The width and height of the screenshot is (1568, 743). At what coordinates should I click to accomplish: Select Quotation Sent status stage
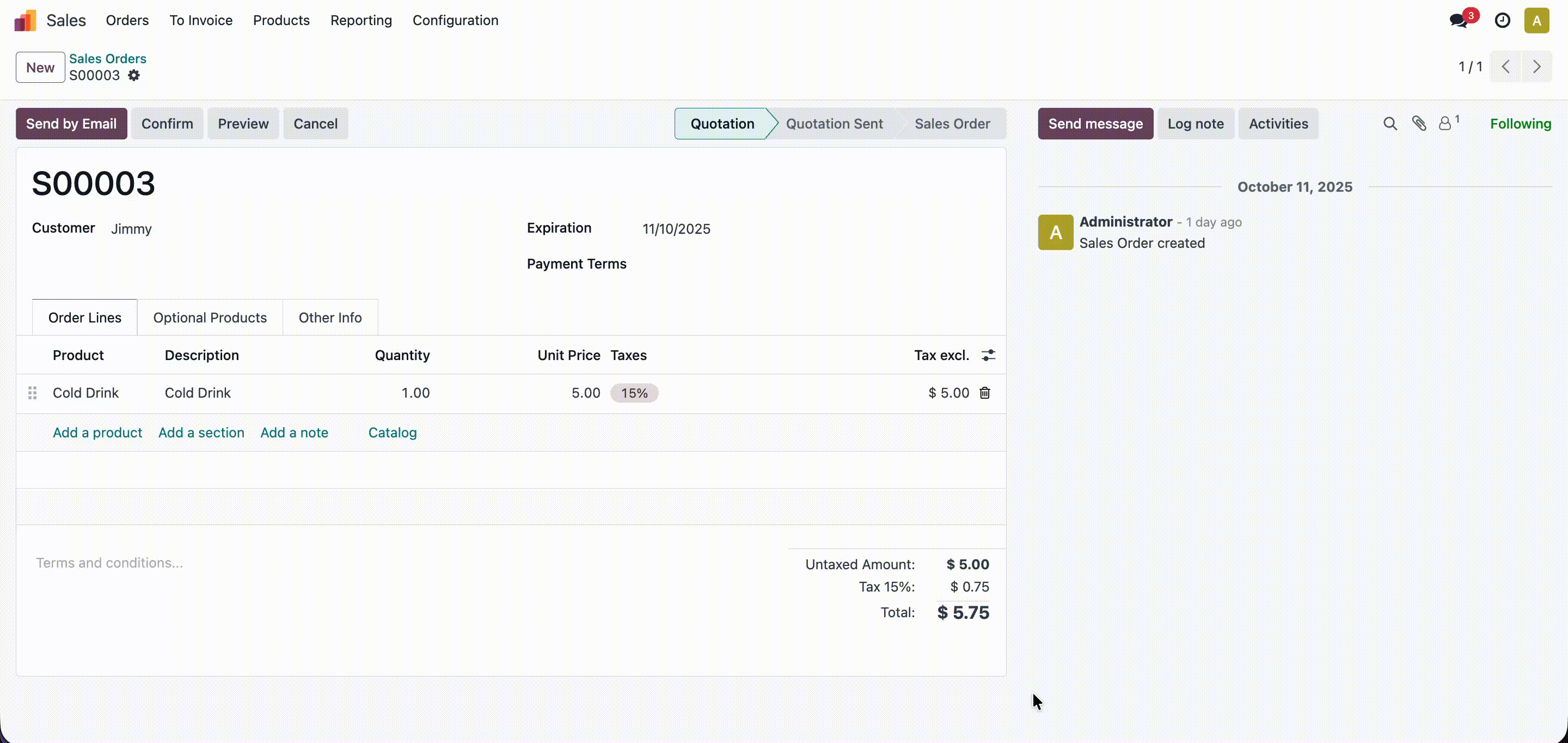pos(834,124)
